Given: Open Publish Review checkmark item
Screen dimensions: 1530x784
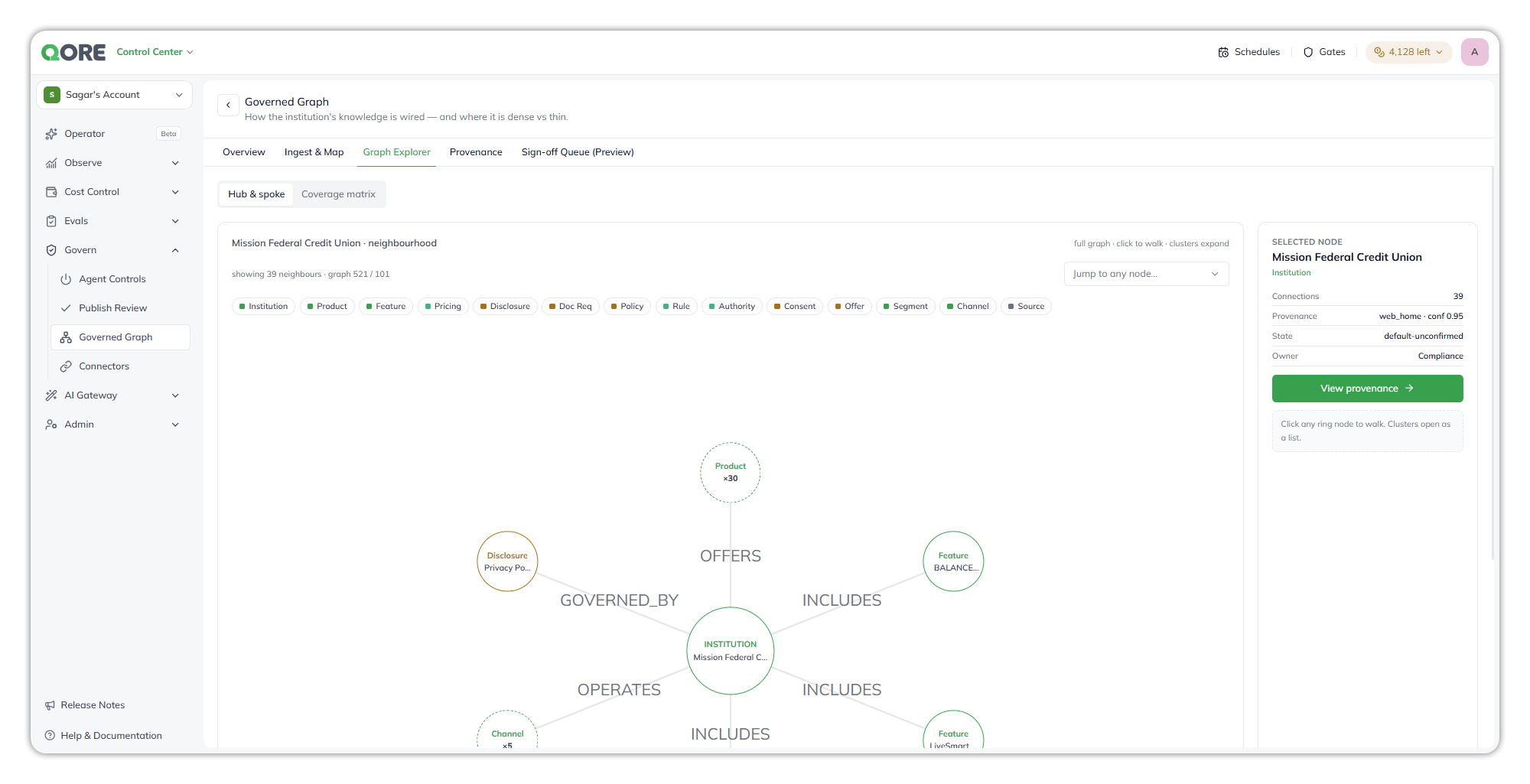Looking at the screenshot, I should point(120,308).
